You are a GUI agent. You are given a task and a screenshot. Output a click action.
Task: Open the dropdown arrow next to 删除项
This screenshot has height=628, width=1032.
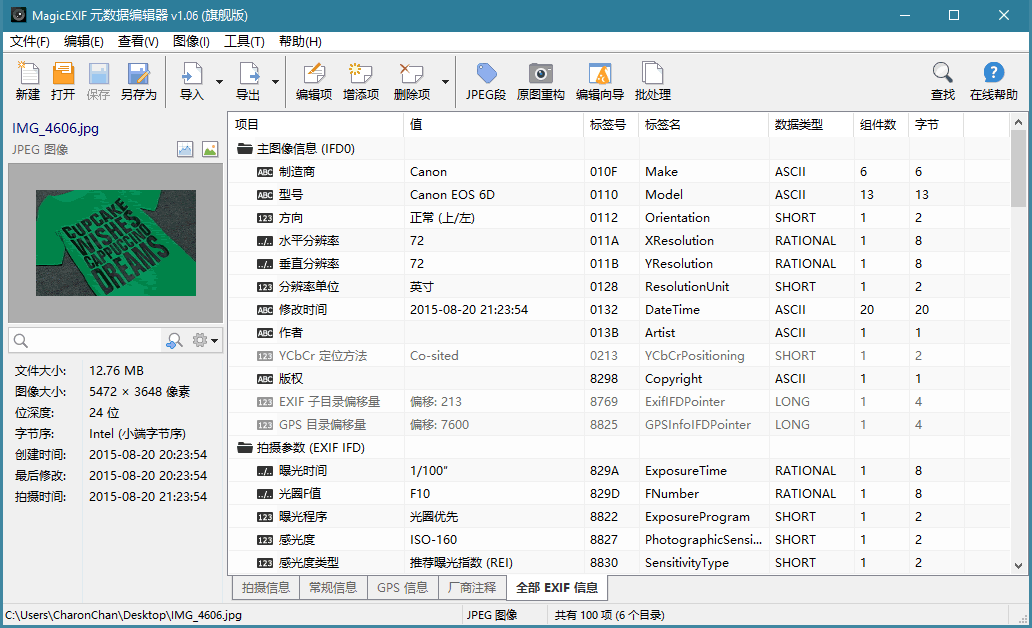tap(445, 82)
